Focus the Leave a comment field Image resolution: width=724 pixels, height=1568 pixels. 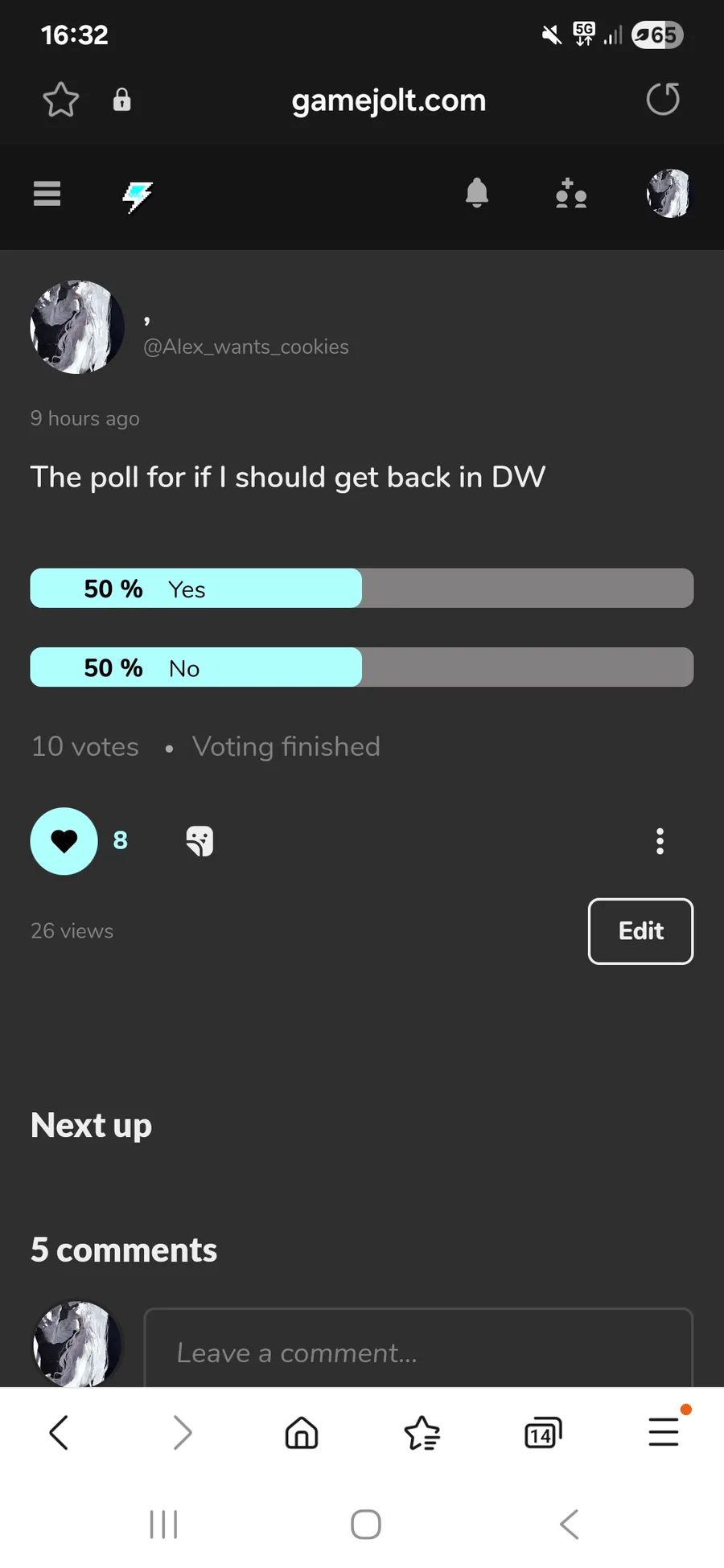tap(418, 1353)
